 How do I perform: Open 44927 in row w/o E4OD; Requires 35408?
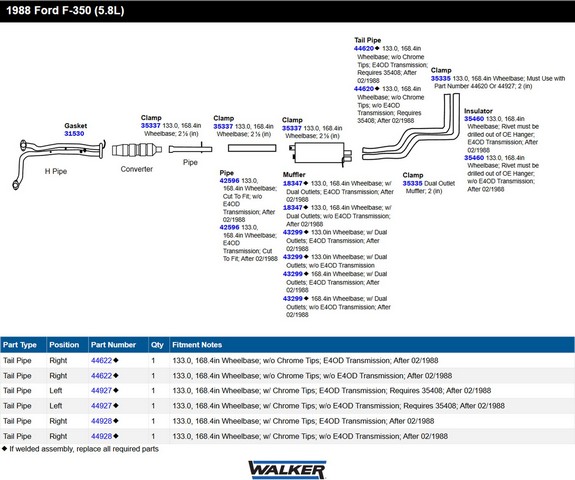click(102, 406)
